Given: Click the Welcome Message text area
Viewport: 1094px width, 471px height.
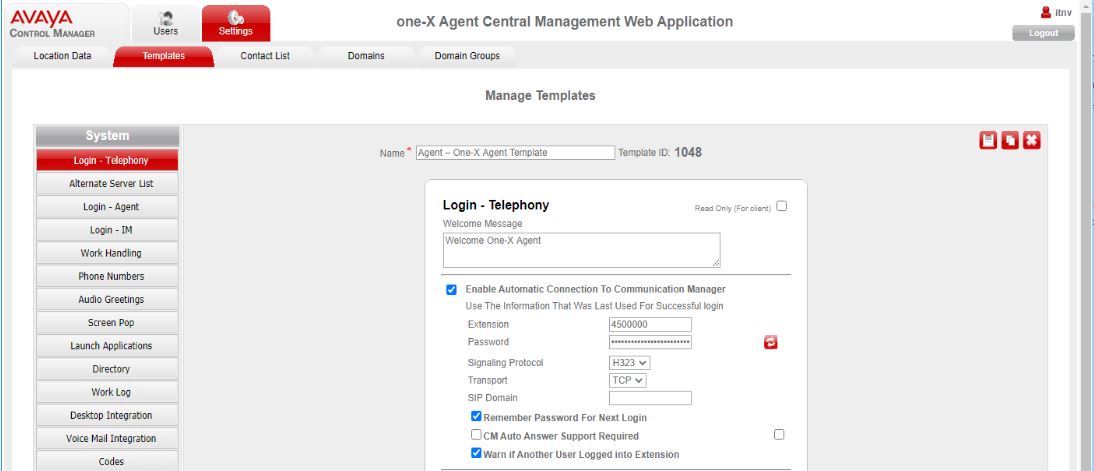Looking at the screenshot, I should tap(581, 250).
